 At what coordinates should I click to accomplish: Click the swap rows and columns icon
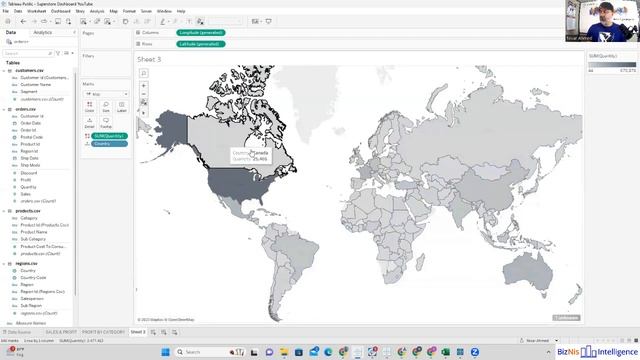click(x=125, y=21)
